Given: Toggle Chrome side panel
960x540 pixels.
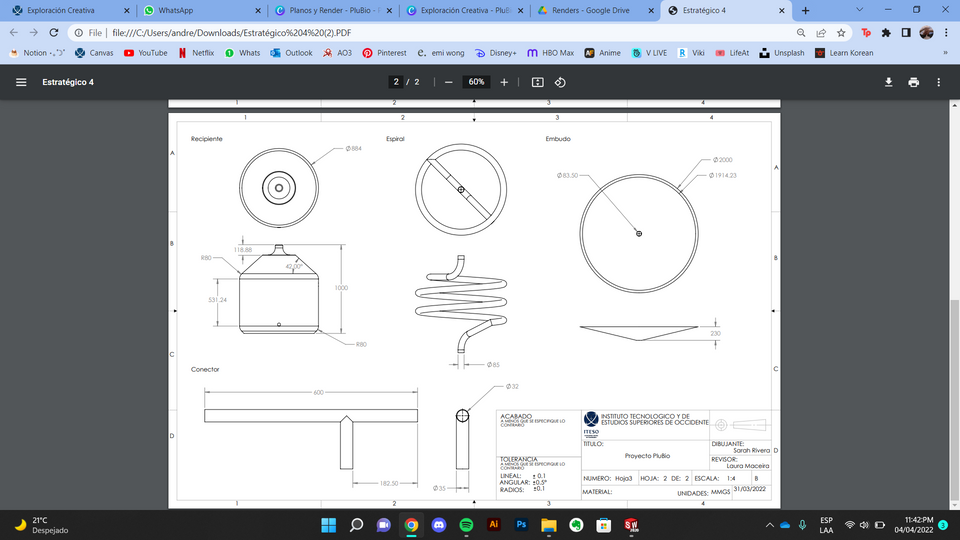Looking at the screenshot, I should coord(907,32).
